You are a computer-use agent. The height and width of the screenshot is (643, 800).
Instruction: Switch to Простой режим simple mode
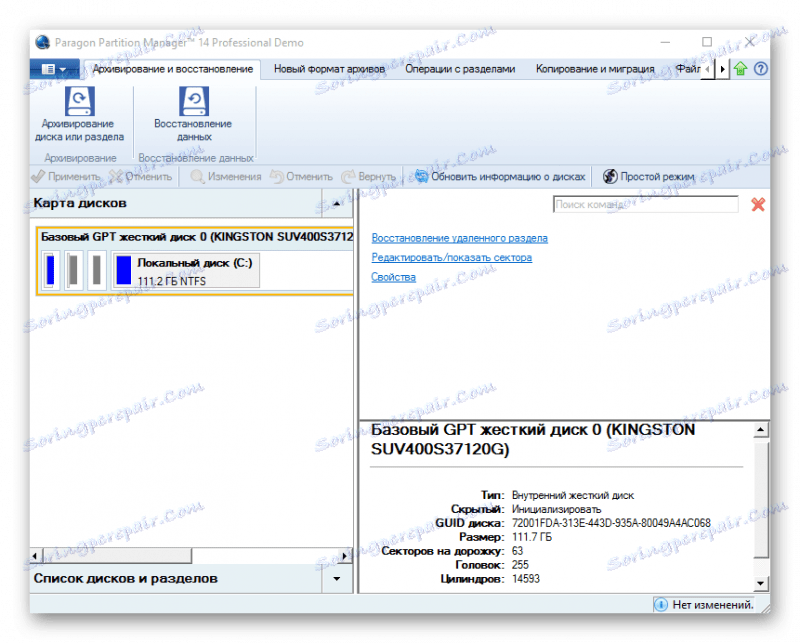pyautogui.click(x=648, y=177)
